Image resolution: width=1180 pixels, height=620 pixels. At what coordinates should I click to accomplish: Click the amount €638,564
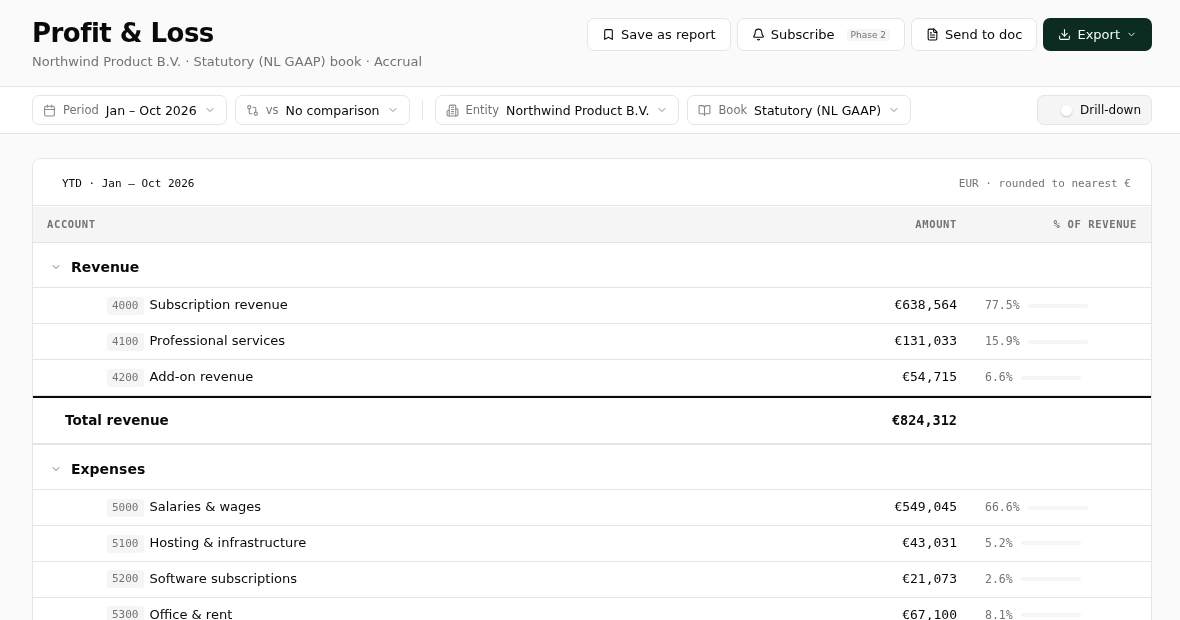point(925,305)
